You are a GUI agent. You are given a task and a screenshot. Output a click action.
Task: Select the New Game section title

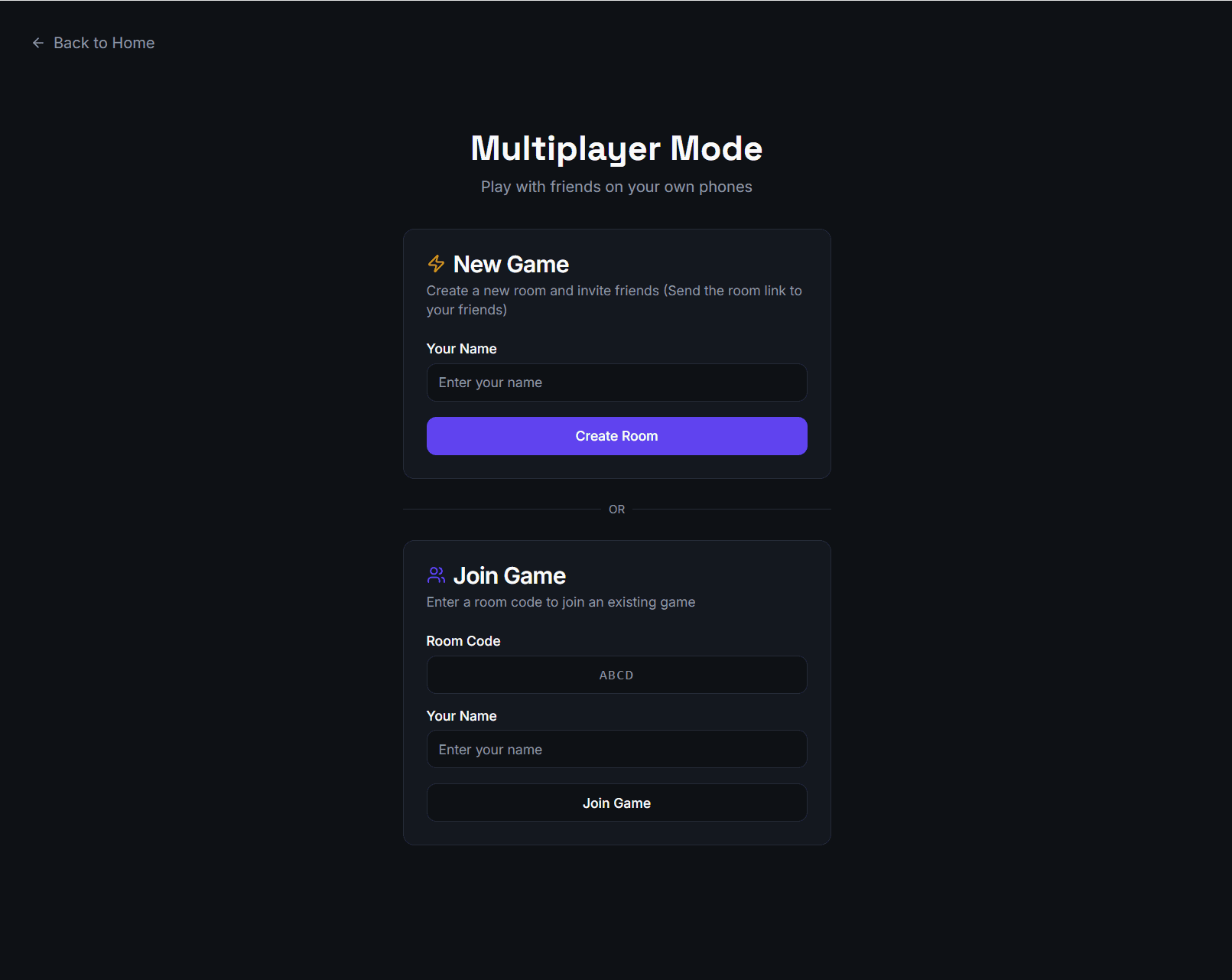[x=511, y=264]
